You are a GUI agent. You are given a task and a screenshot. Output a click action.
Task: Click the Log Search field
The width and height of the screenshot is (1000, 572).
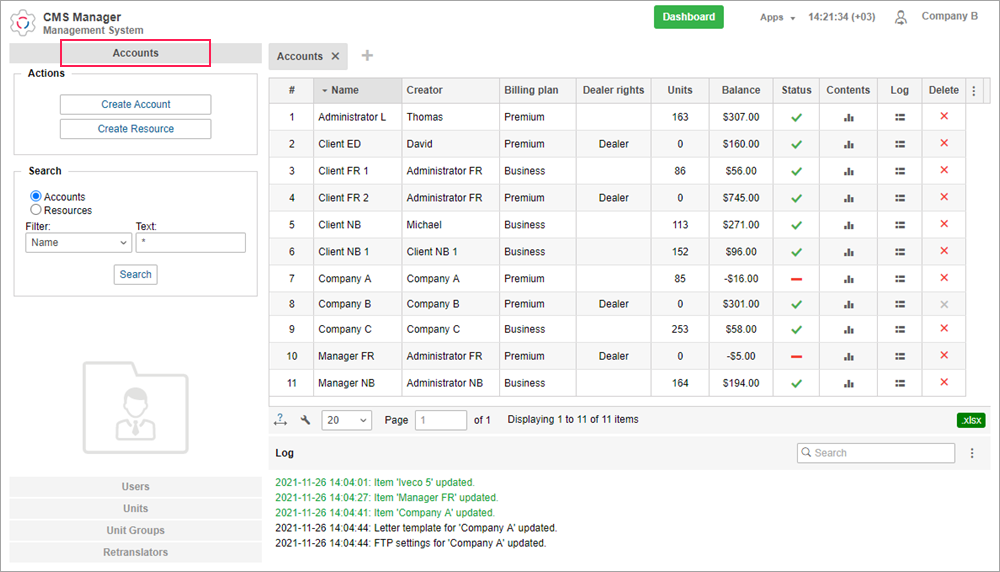[876, 453]
